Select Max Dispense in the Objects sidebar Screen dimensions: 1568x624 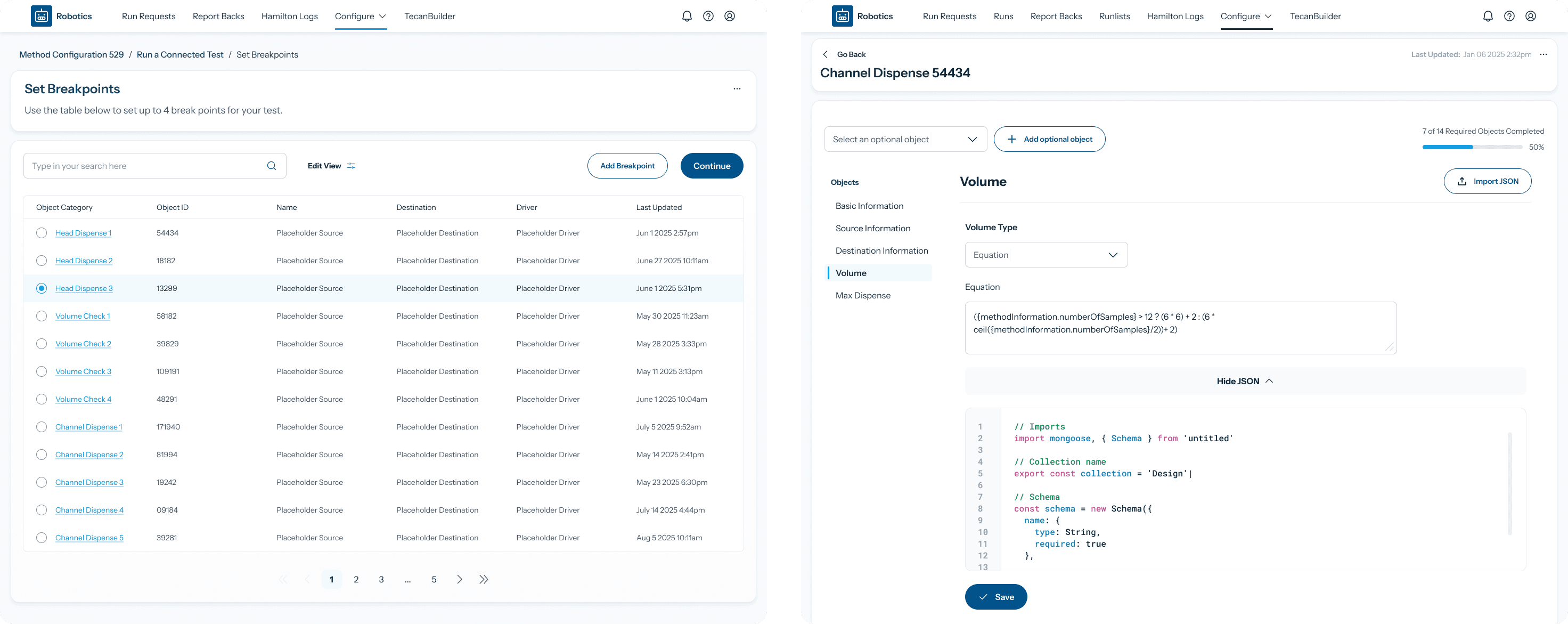pos(862,295)
